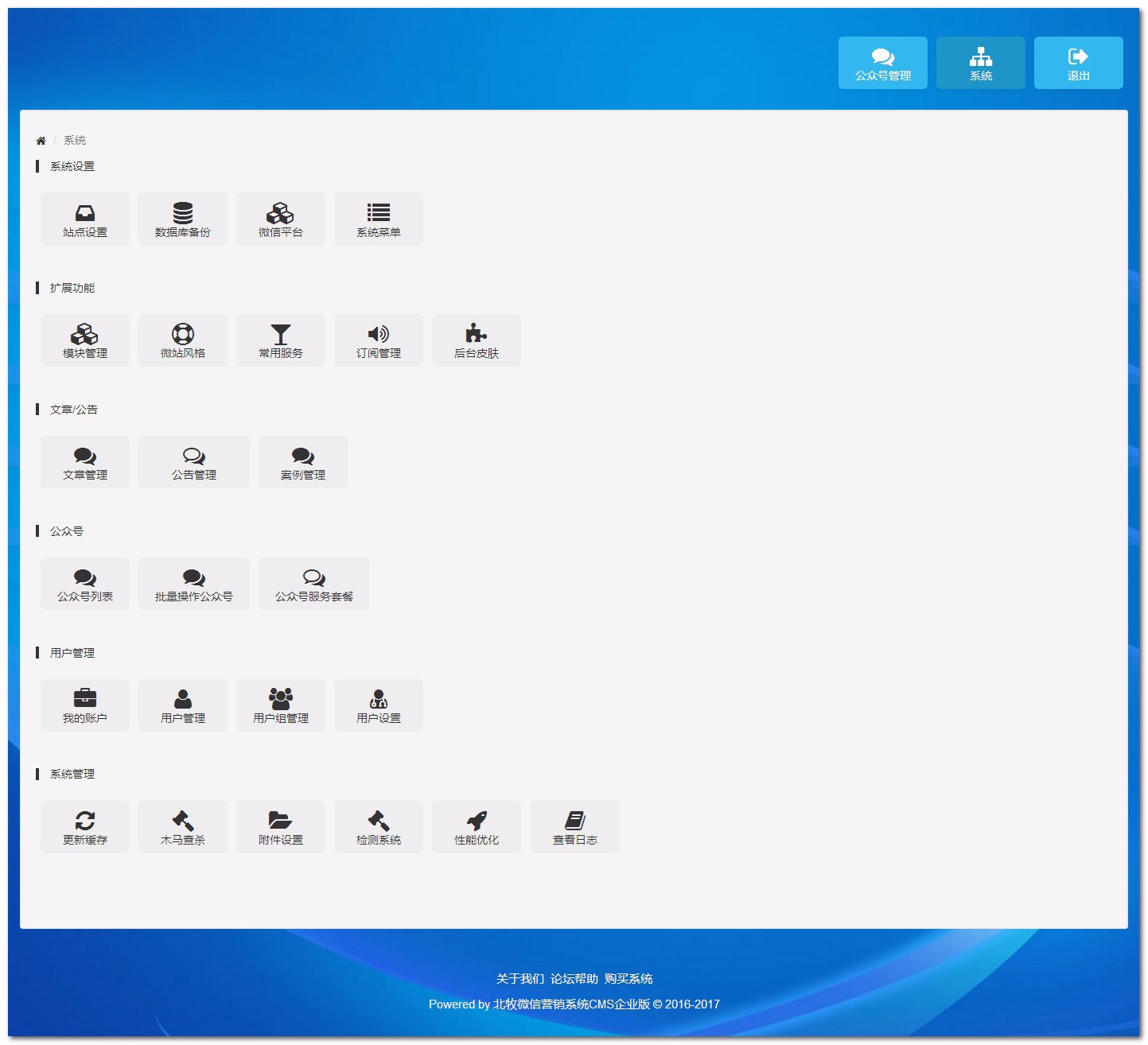Click 更新缓存 refresh tile

[85, 827]
